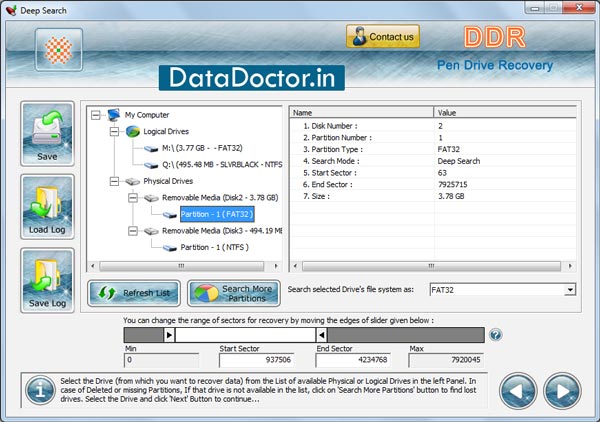This screenshot has width=600, height=422.
Task: Click the Physical Drives disk icon
Action: 132,181
